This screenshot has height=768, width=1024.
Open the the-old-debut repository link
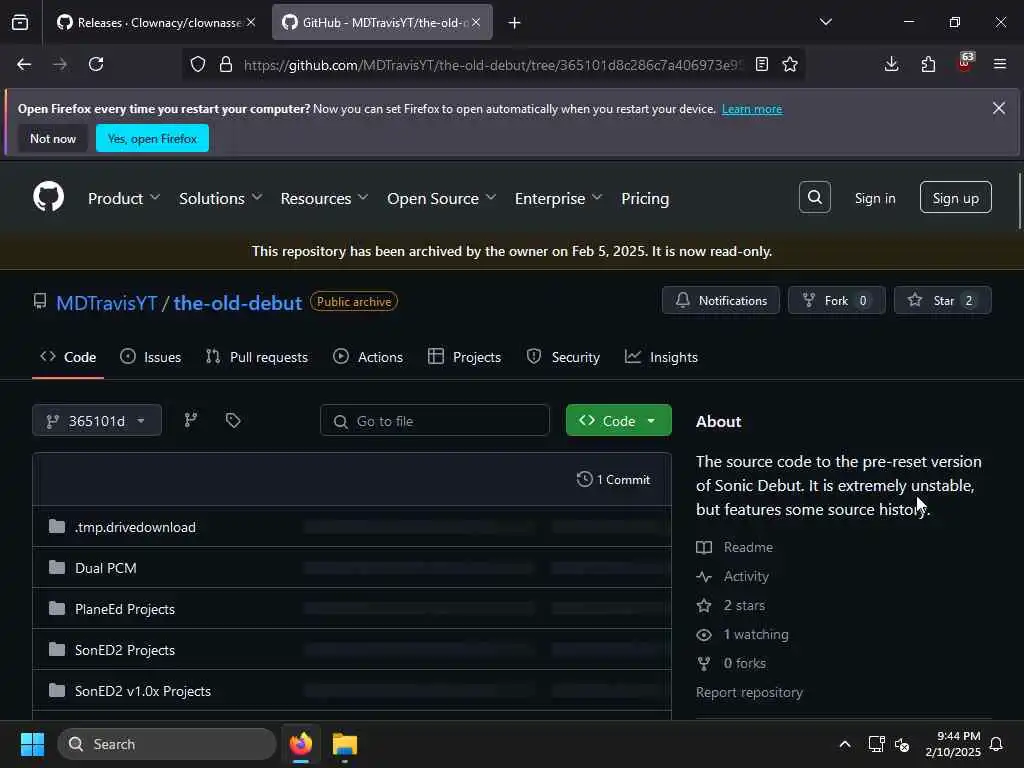point(238,303)
